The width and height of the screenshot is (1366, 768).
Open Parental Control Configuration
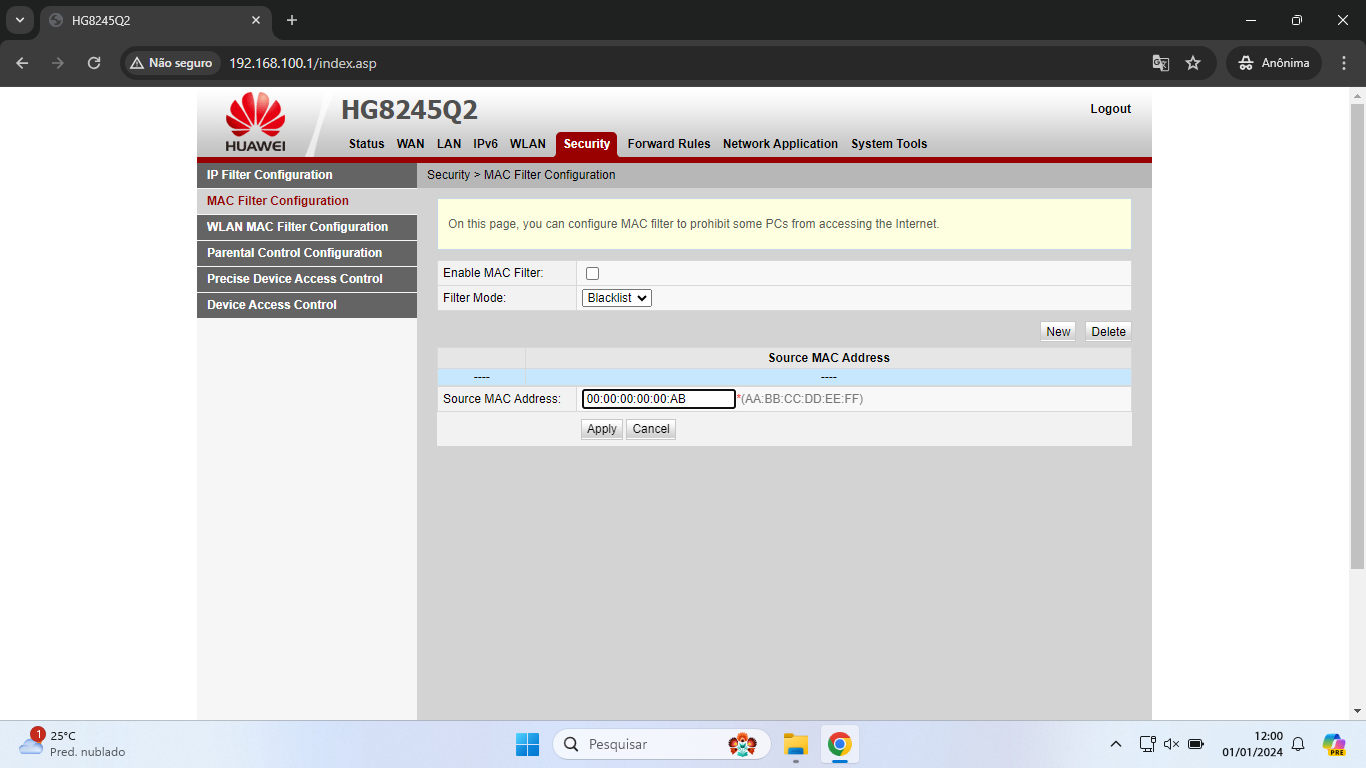pos(307,253)
